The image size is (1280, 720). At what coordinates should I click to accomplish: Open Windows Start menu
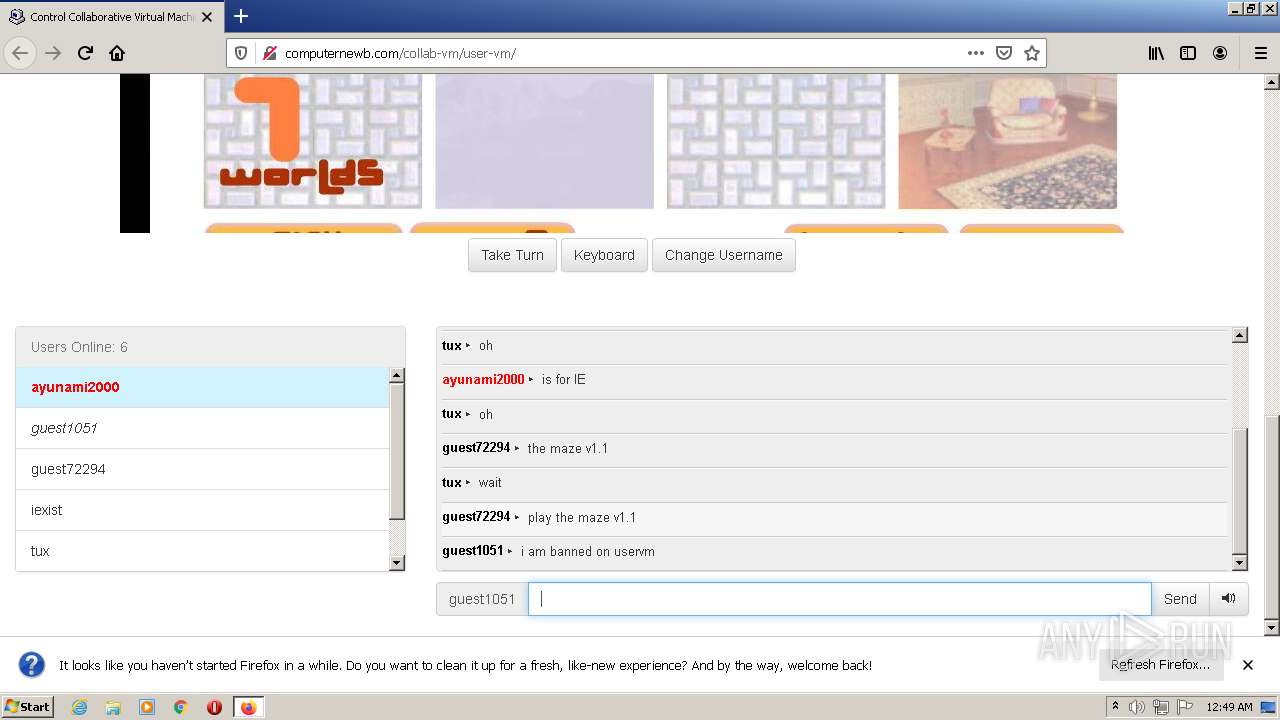28,707
